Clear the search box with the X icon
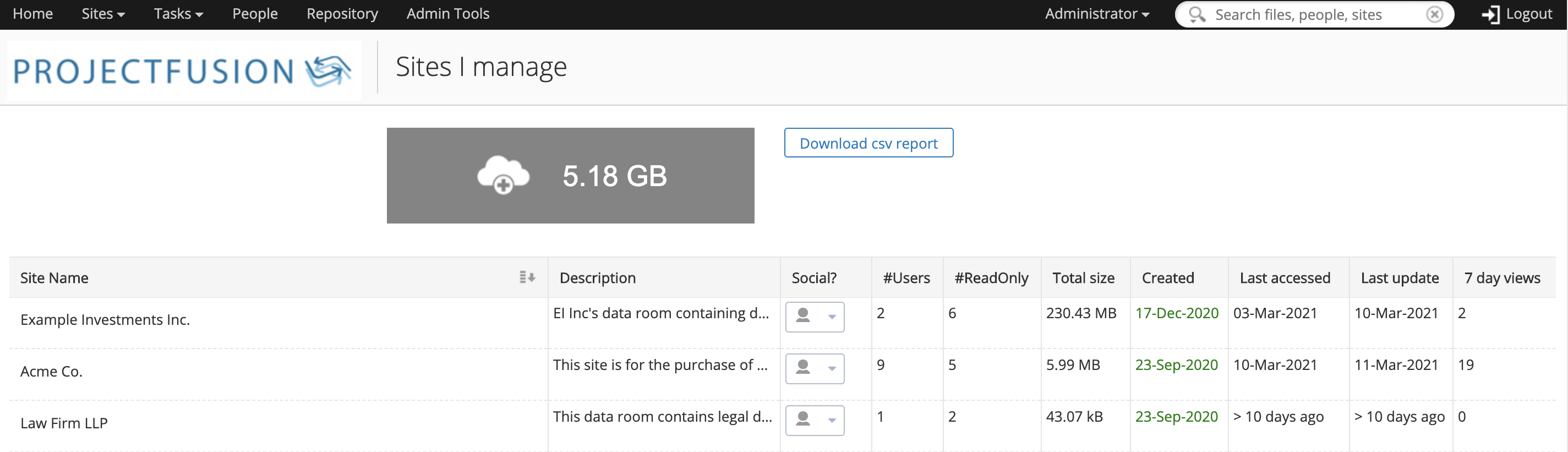Screen dimensions: 1568x452 [1434, 15]
